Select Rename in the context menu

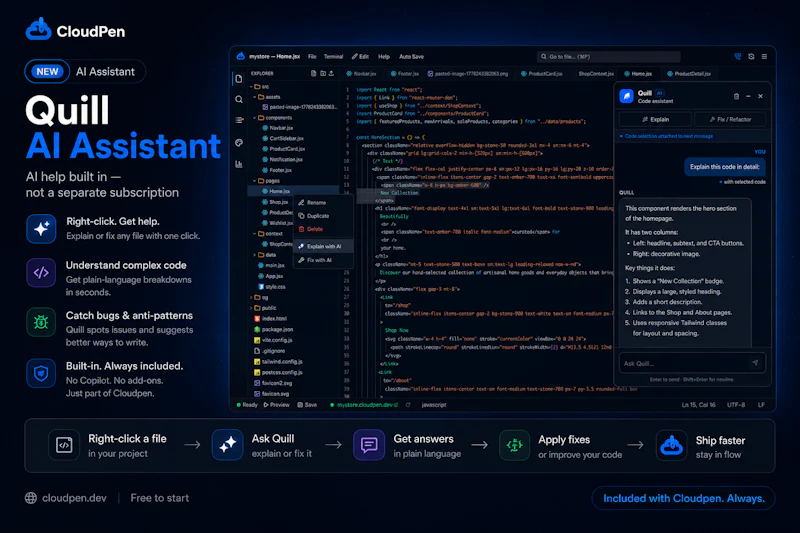[323, 202]
